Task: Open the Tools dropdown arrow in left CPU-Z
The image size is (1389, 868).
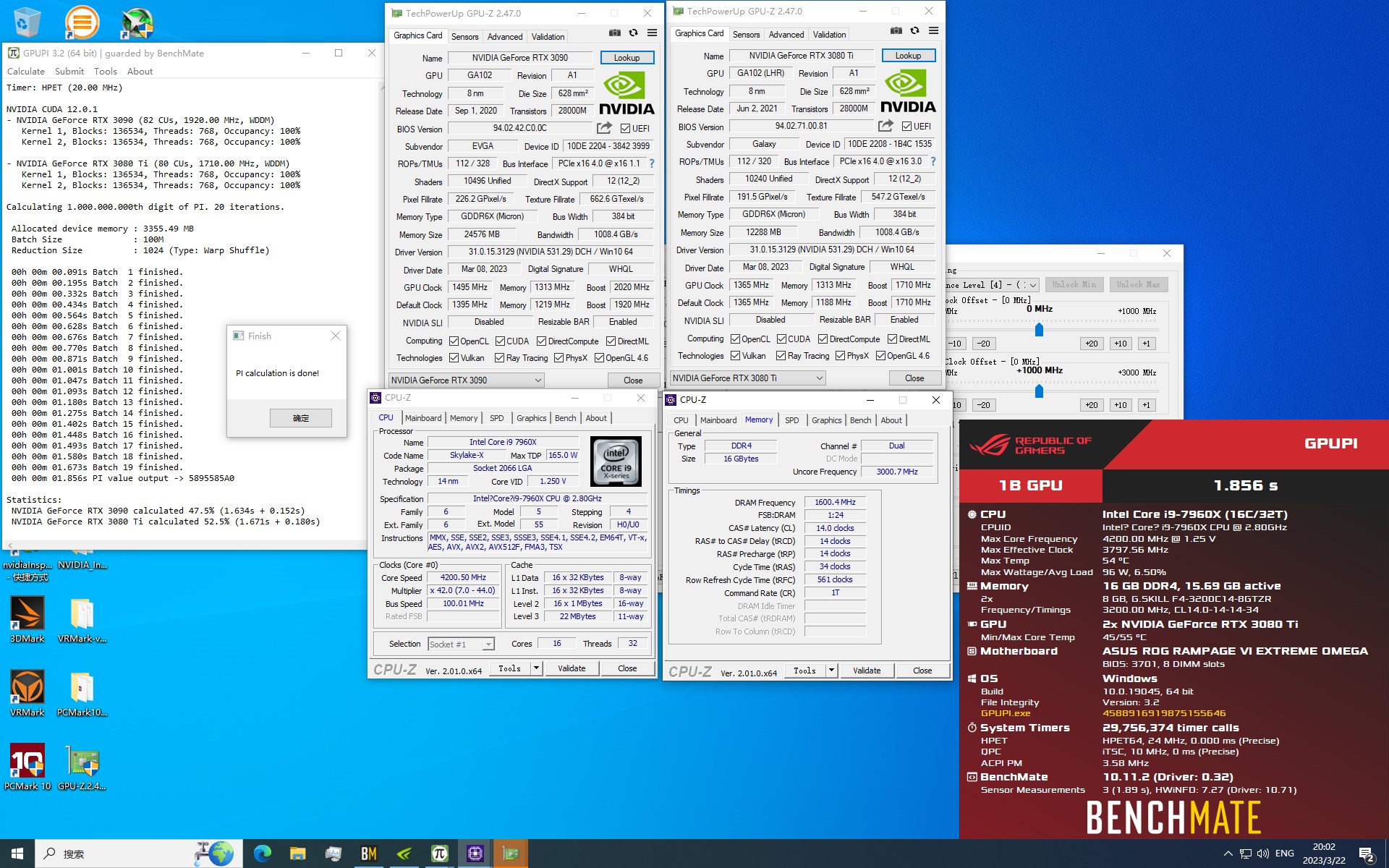Action: click(536, 668)
